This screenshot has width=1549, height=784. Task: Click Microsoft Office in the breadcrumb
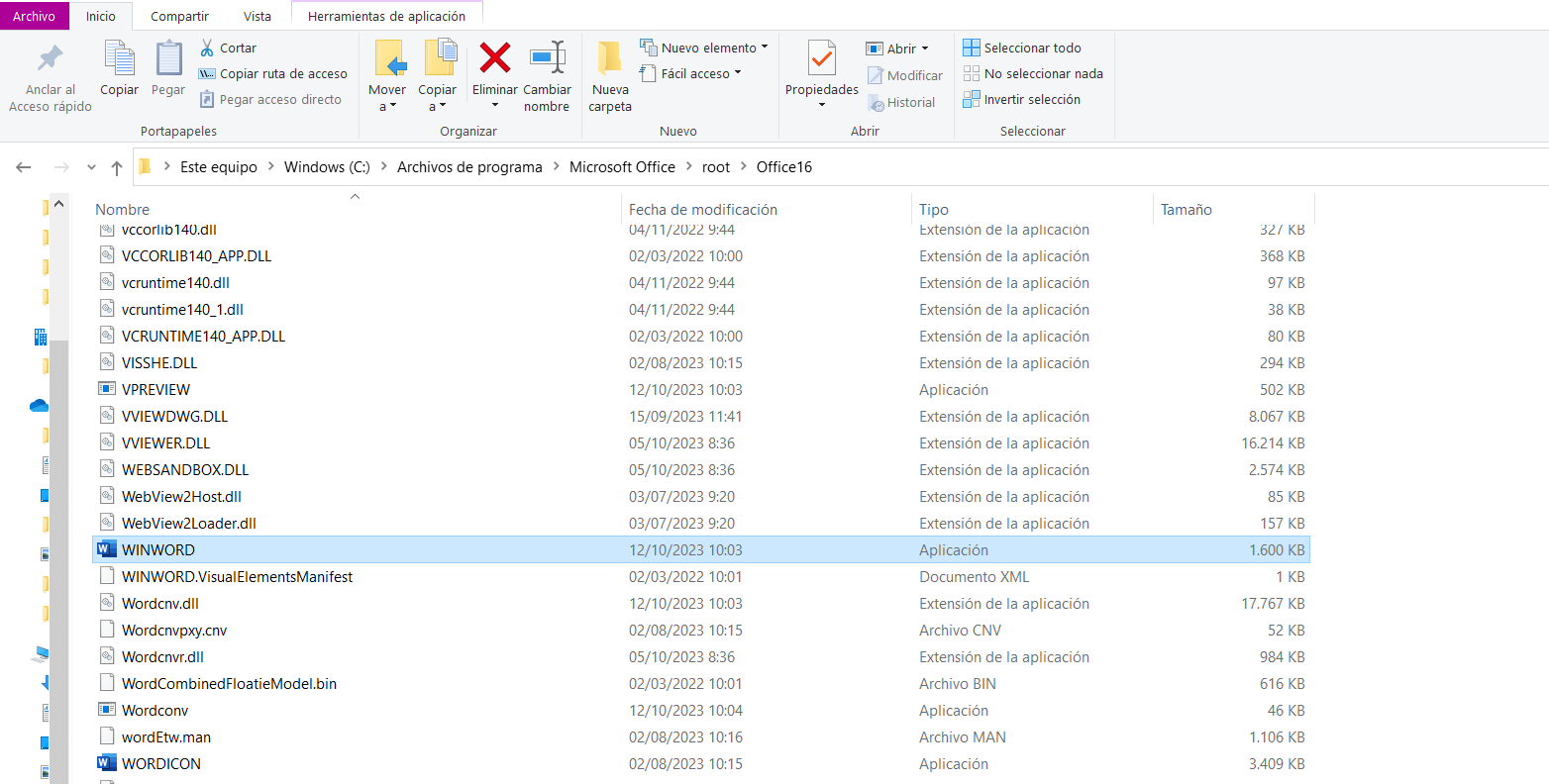coord(622,166)
